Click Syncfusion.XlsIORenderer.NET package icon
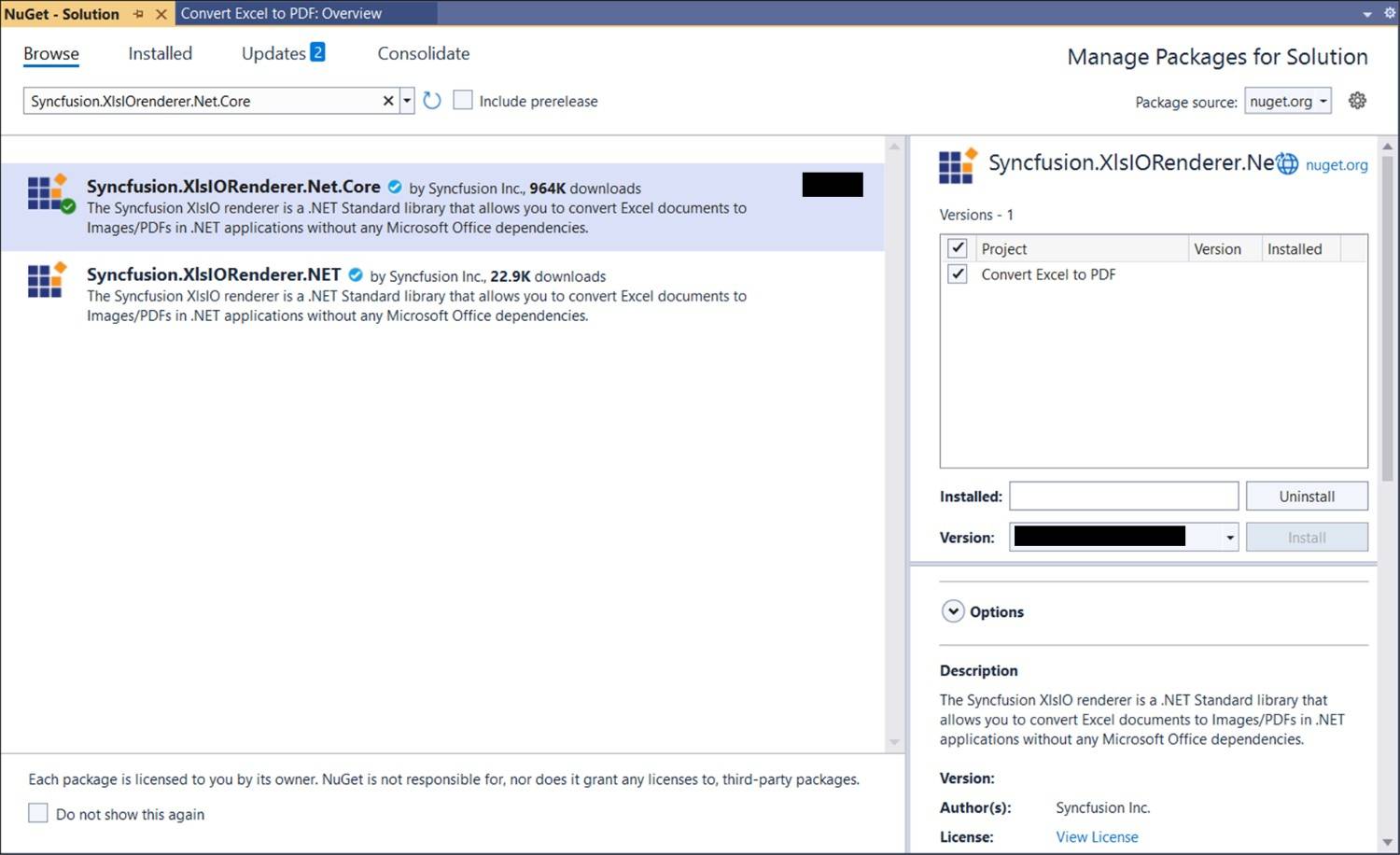 [47, 280]
